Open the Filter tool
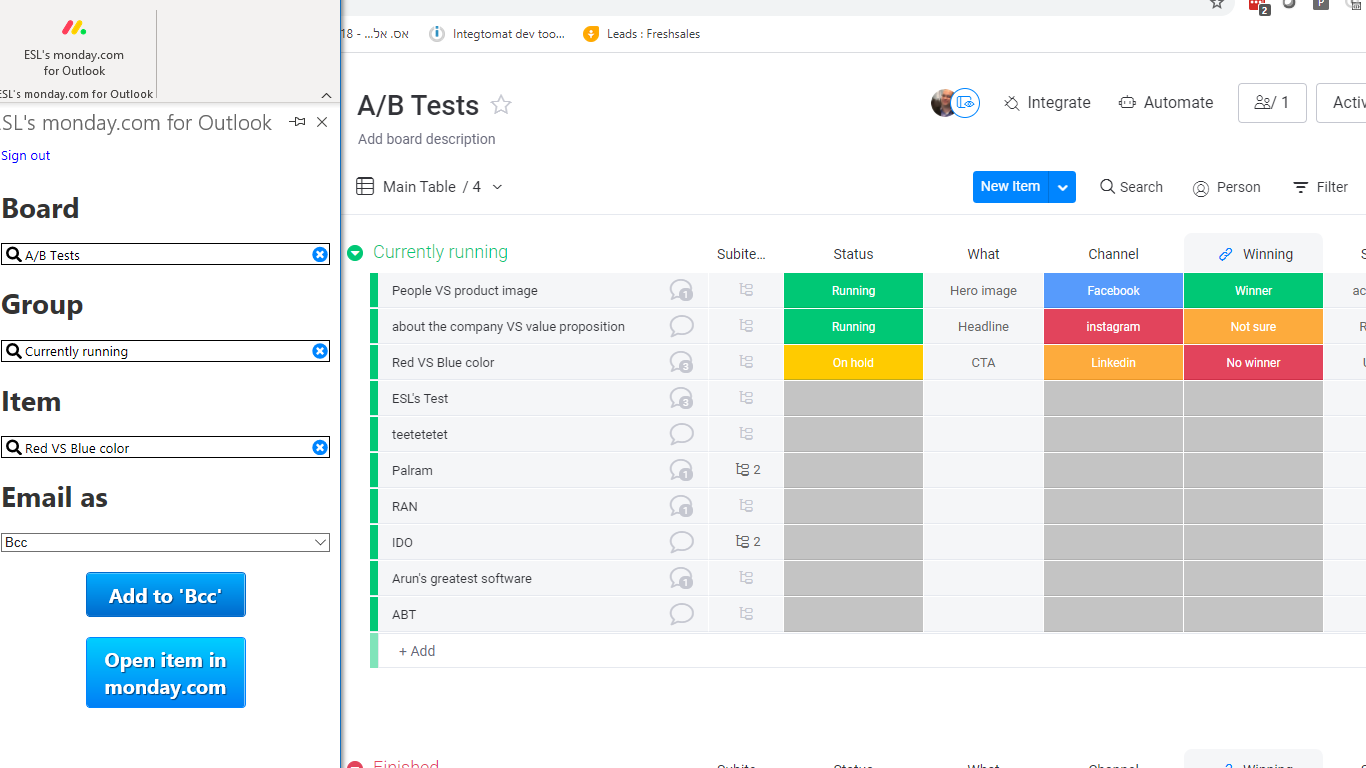Screen dimensions: 1366x768 point(1320,187)
